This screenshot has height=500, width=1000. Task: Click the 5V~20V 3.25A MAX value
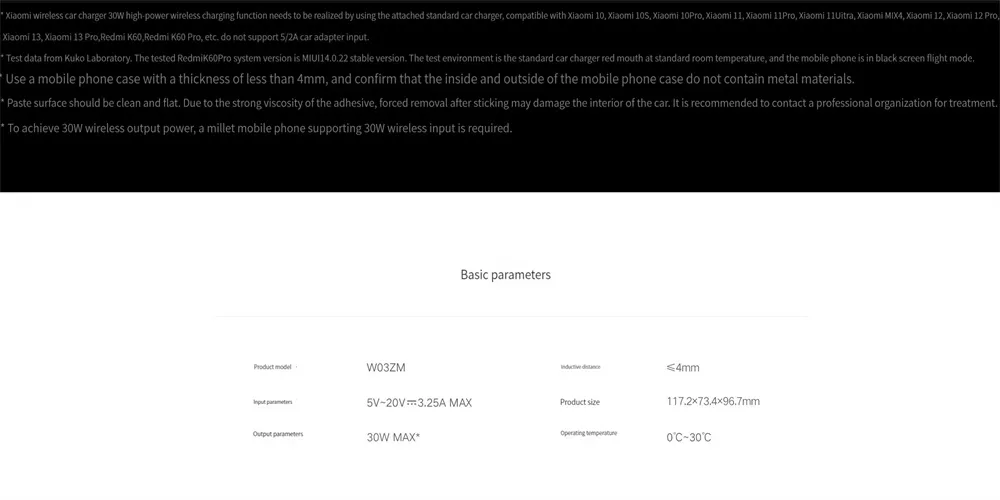(420, 403)
